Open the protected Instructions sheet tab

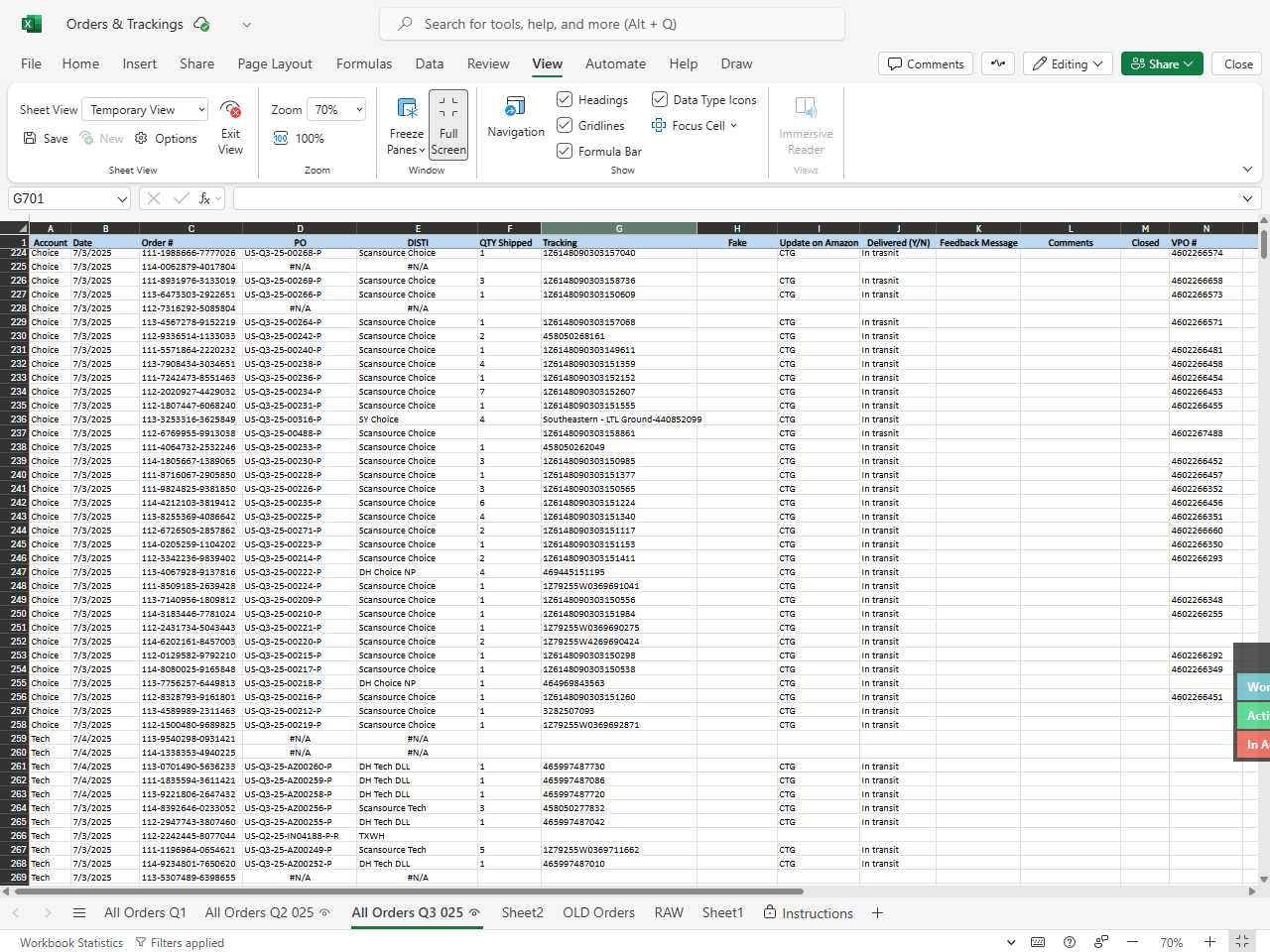[808, 913]
